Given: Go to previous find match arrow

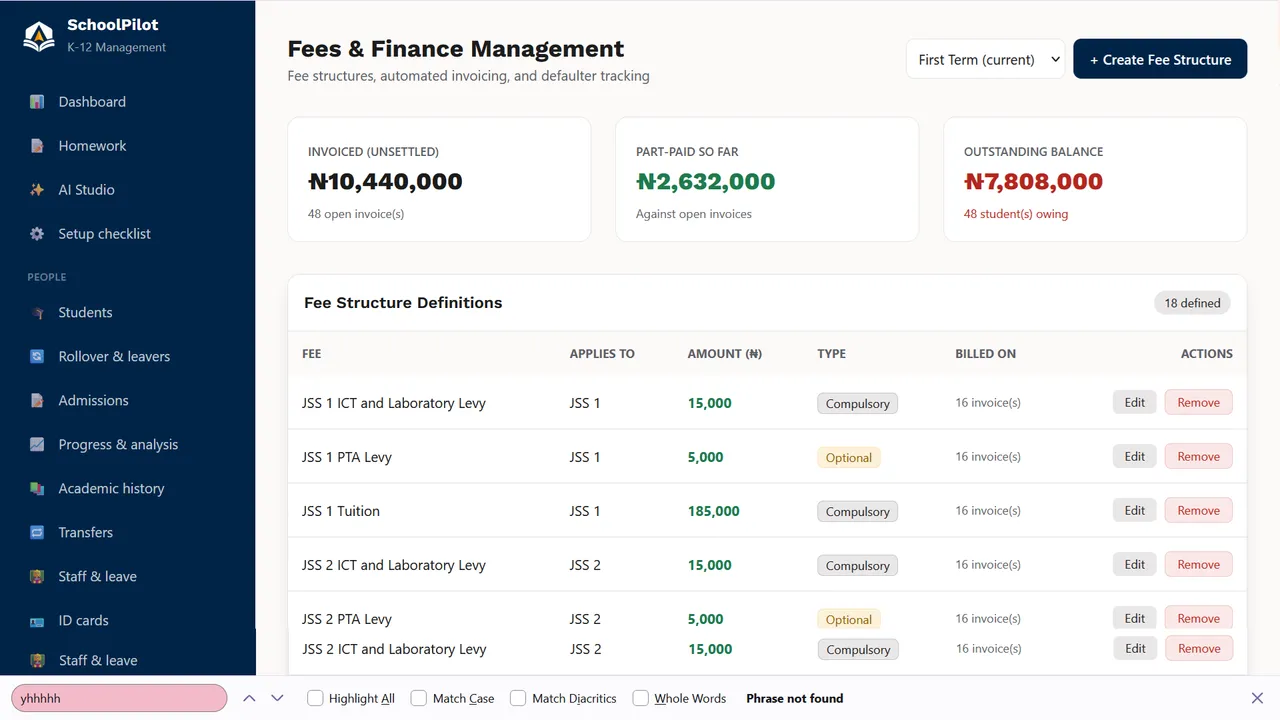Looking at the screenshot, I should point(250,698).
